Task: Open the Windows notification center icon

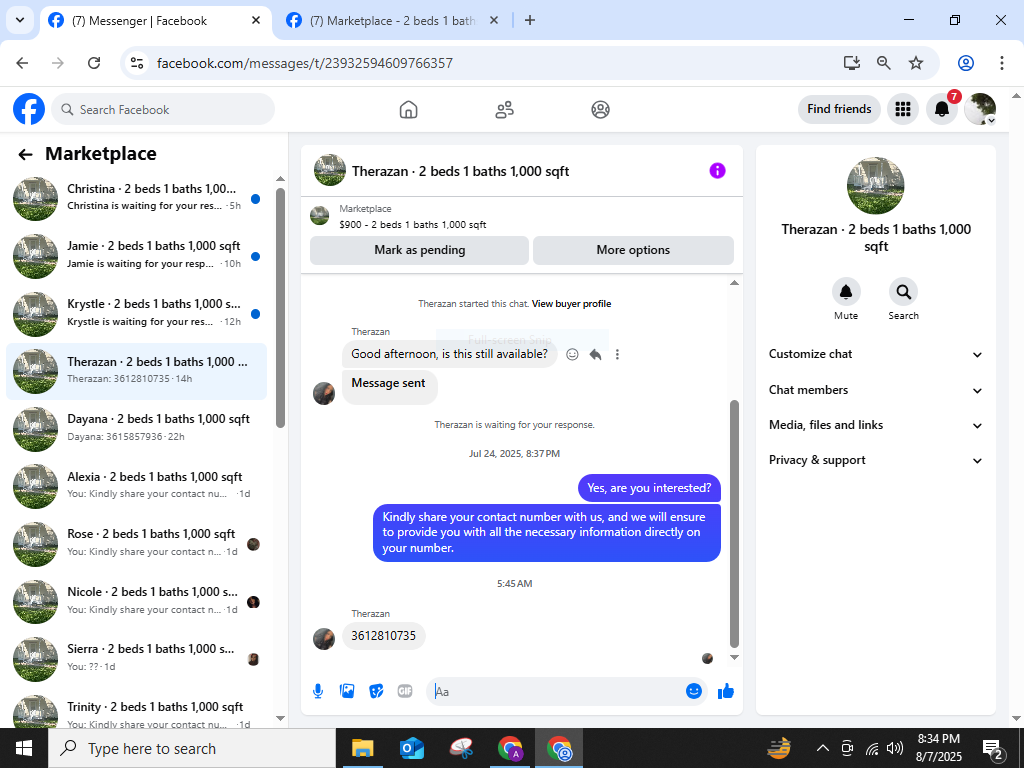Action: coord(993,749)
